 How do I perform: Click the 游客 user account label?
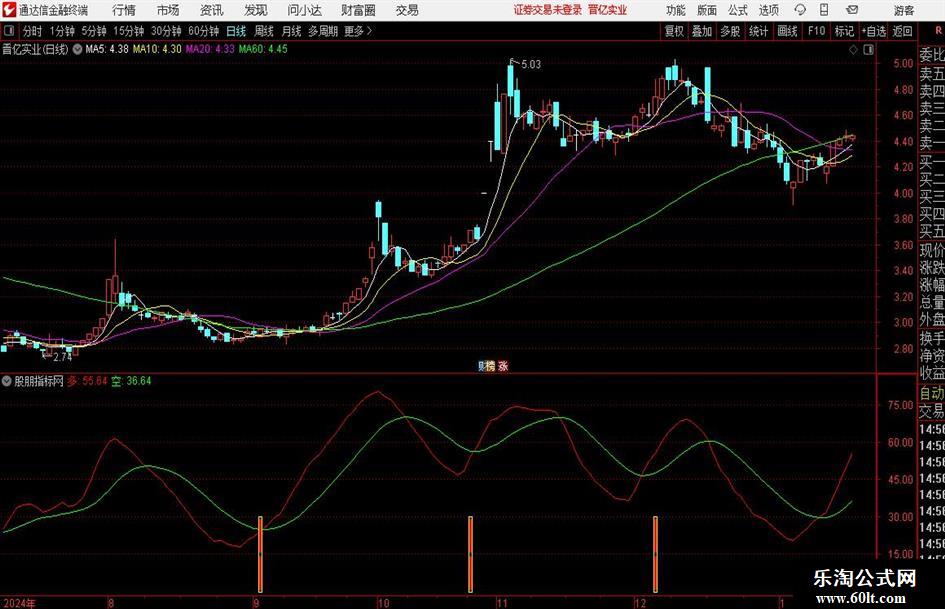click(x=903, y=10)
